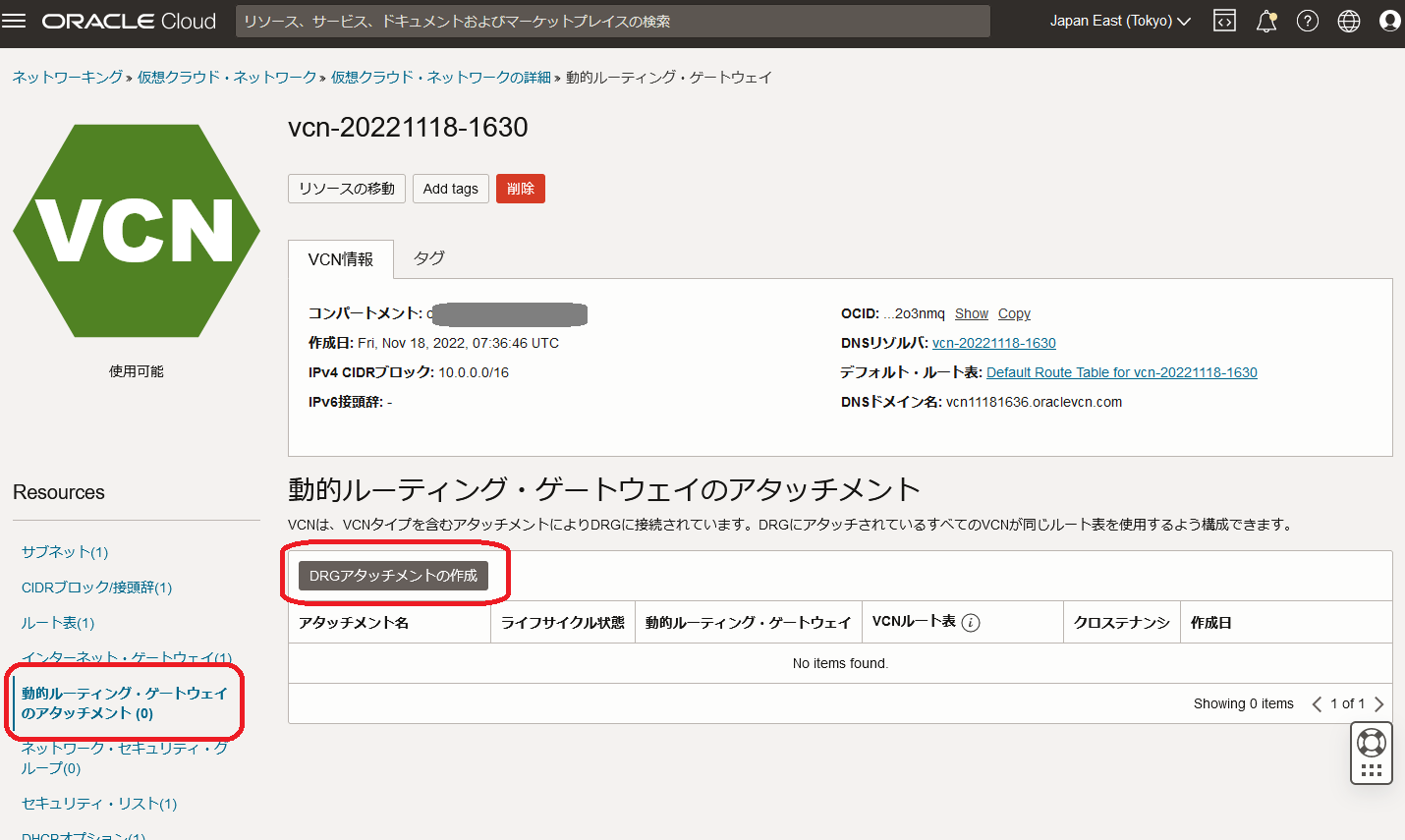Open the user profile avatar menu
The height and width of the screenshot is (840, 1405).
coord(1389,20)
